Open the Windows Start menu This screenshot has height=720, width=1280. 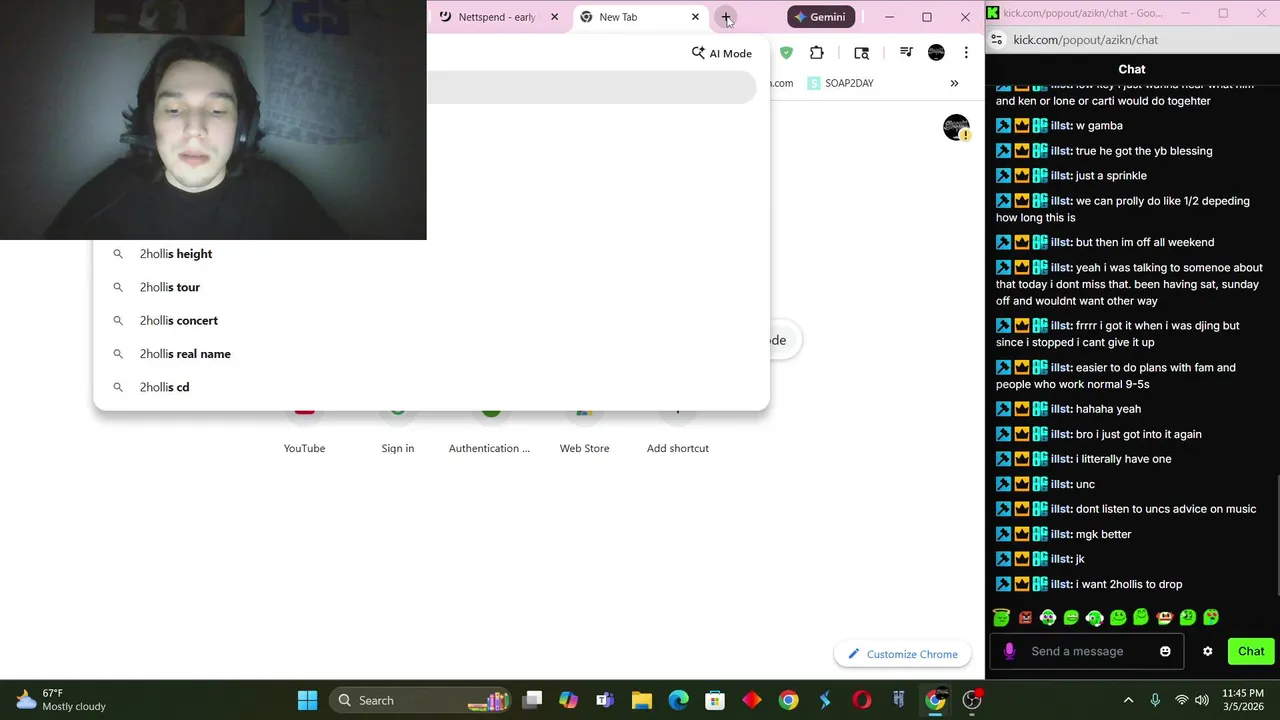point(307,700)
